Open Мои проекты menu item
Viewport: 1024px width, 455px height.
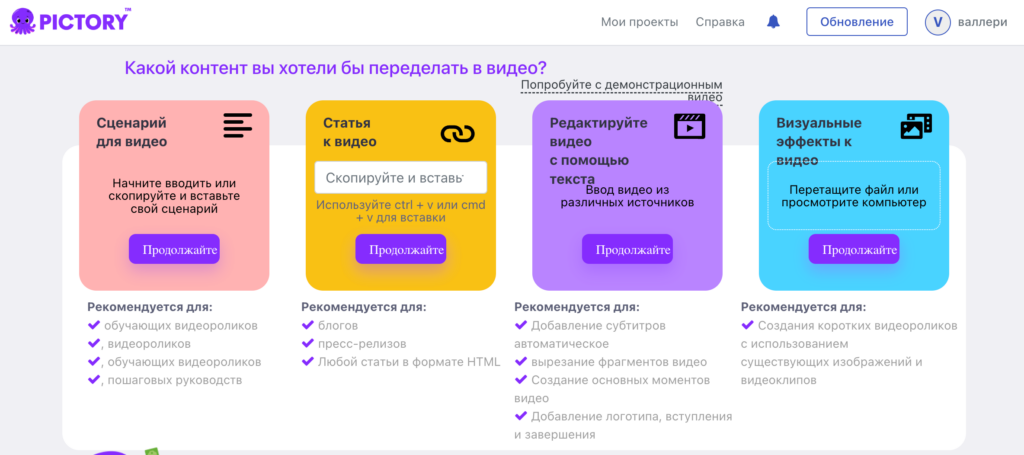(x=639, y=22)
